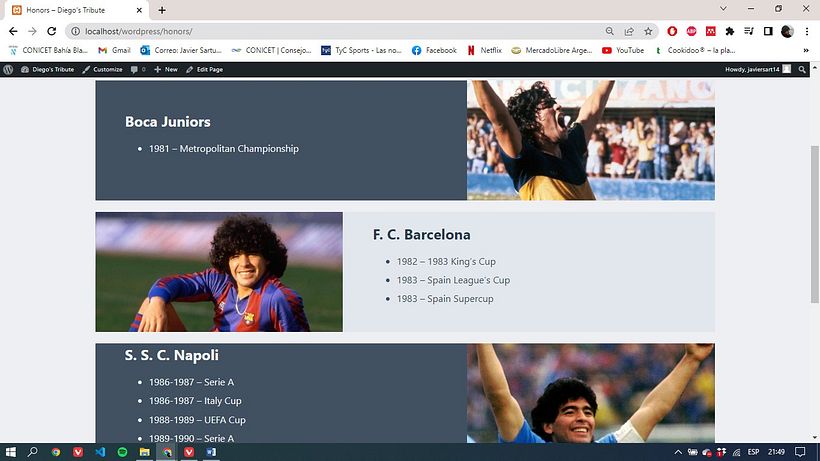Close the Honors – Diego's Tribute tab
Image resolution: width=820 pixels, height=461 pixels.
(x=139, y=10)
